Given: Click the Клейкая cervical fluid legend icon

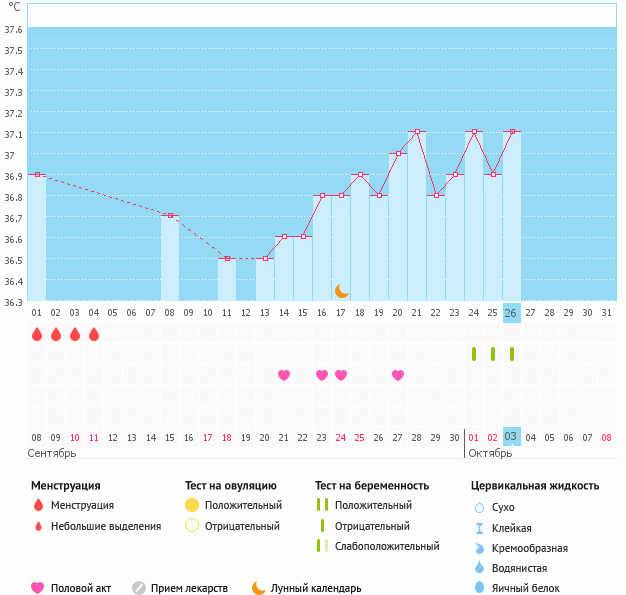Looking at the screenshot, I should coord(479,528).
